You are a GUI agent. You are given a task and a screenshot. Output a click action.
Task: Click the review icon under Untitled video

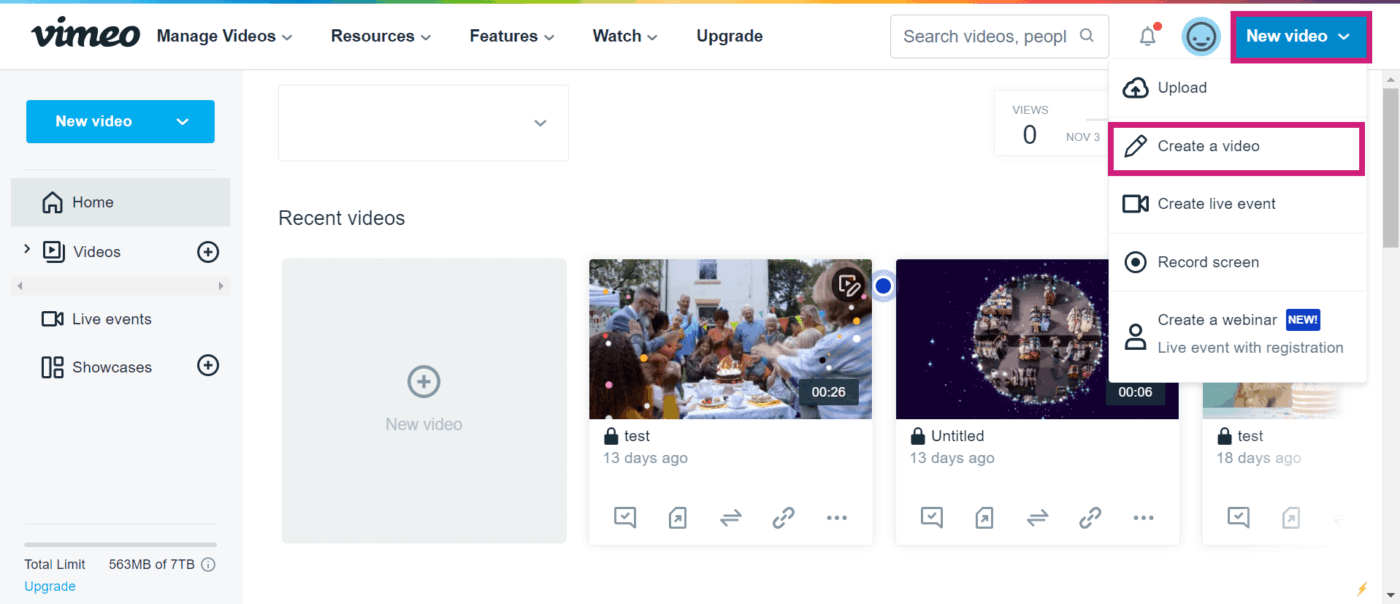tap(931, 517)
